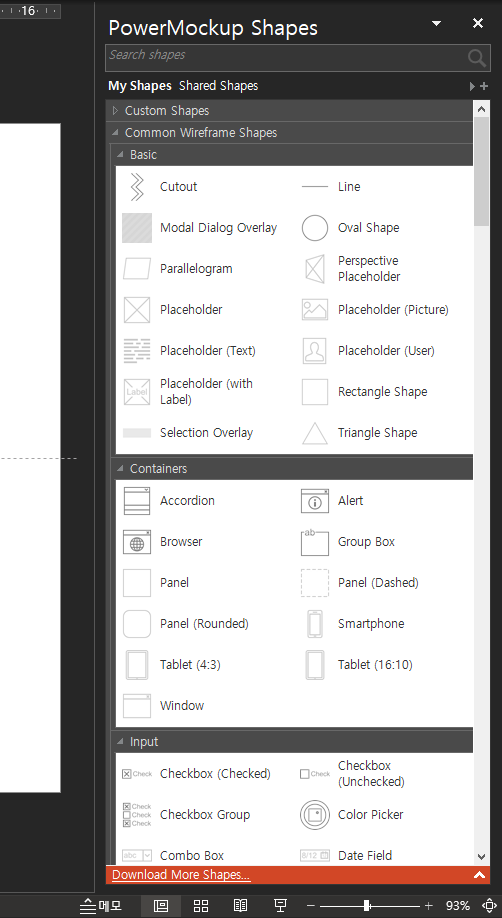
Task: Select the Oval Shape icon
Action: (315, 228)
